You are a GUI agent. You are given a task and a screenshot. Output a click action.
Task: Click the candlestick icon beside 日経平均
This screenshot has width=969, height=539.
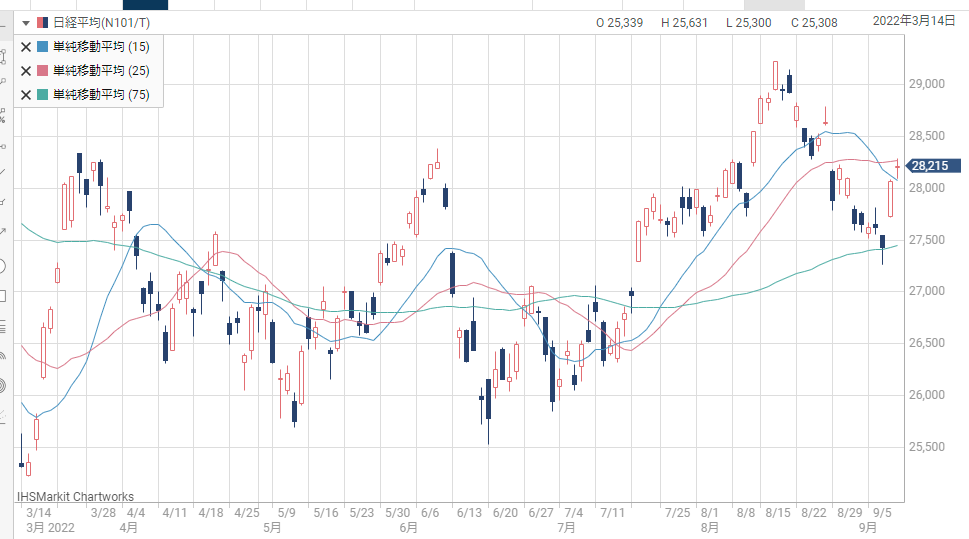[x=42, y=22]
